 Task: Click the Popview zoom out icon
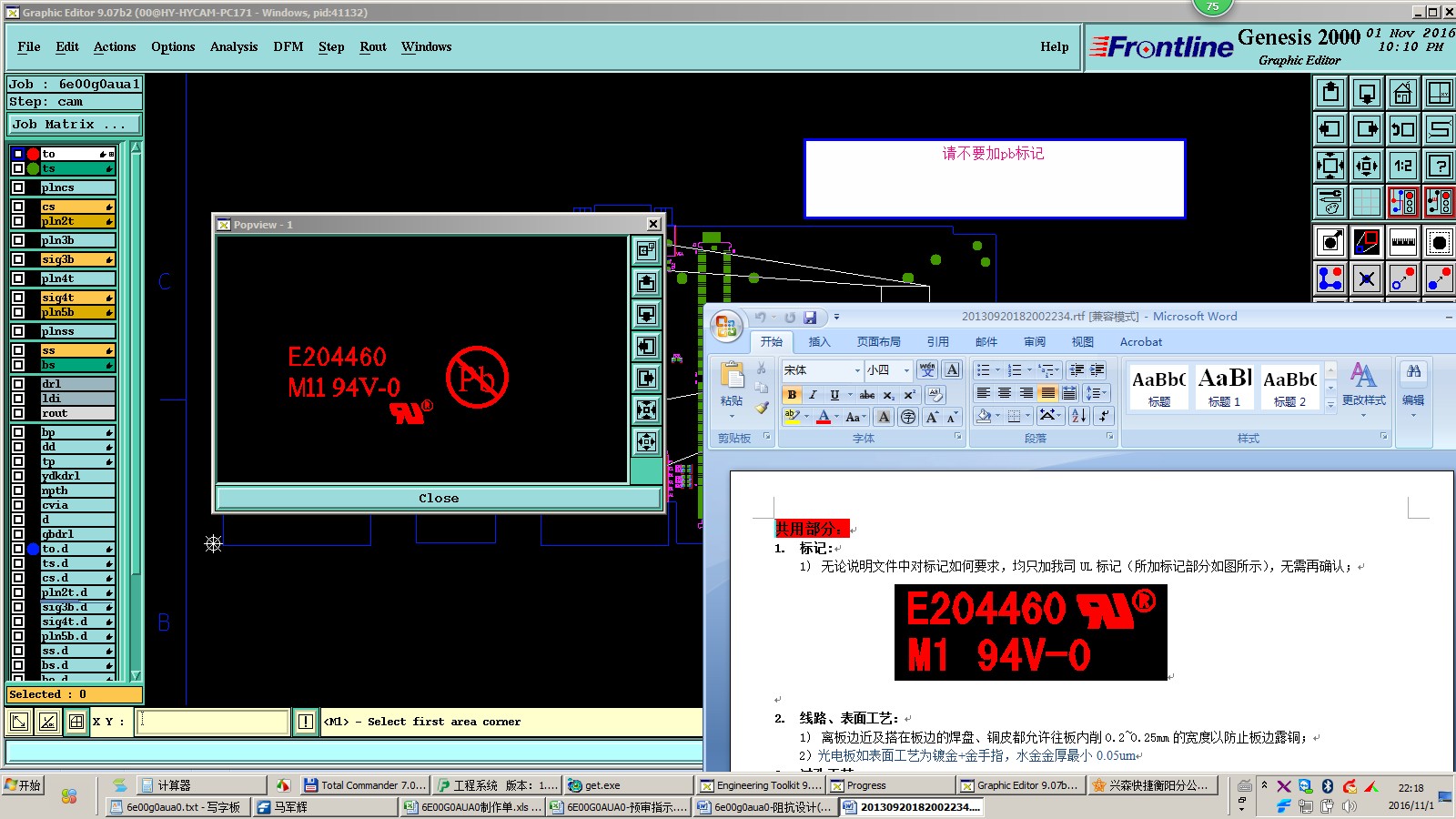point(646,314)
